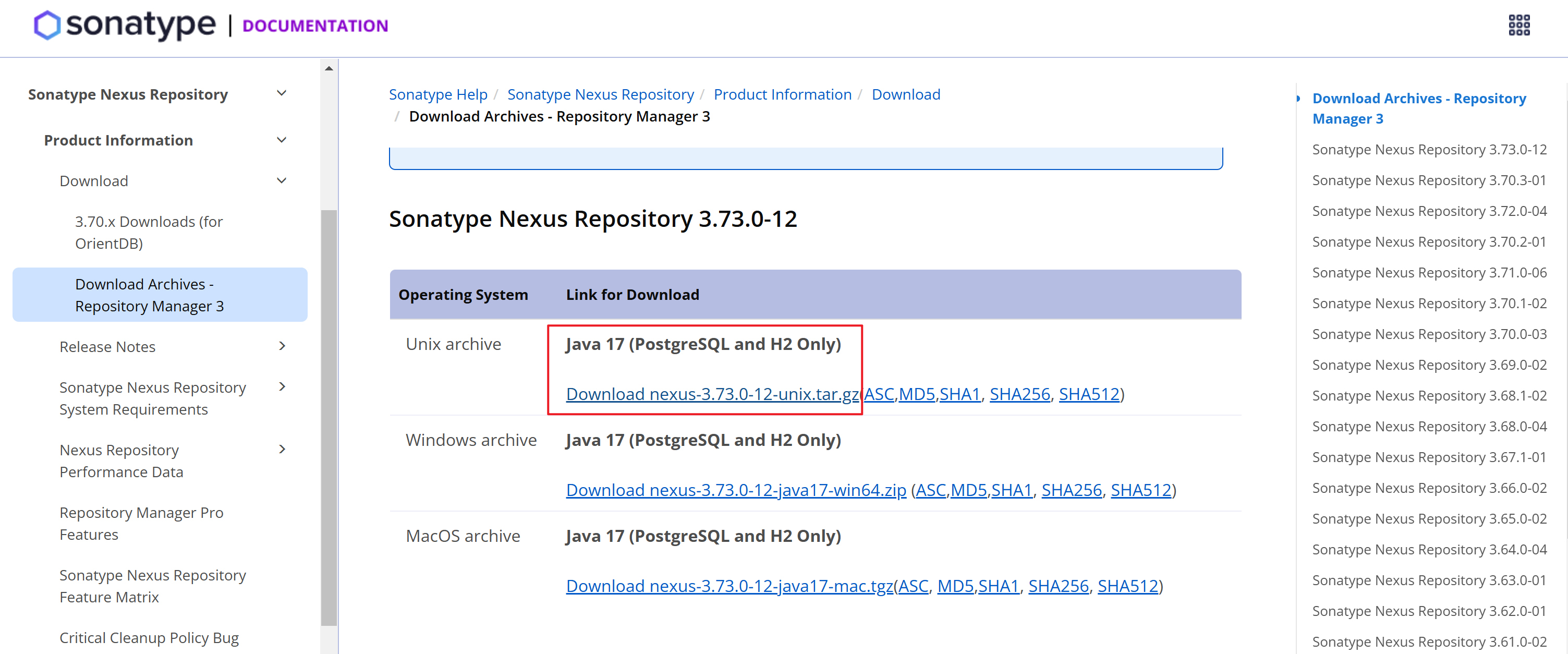Click the Sonatype hexagon logo

coord(47,26)
